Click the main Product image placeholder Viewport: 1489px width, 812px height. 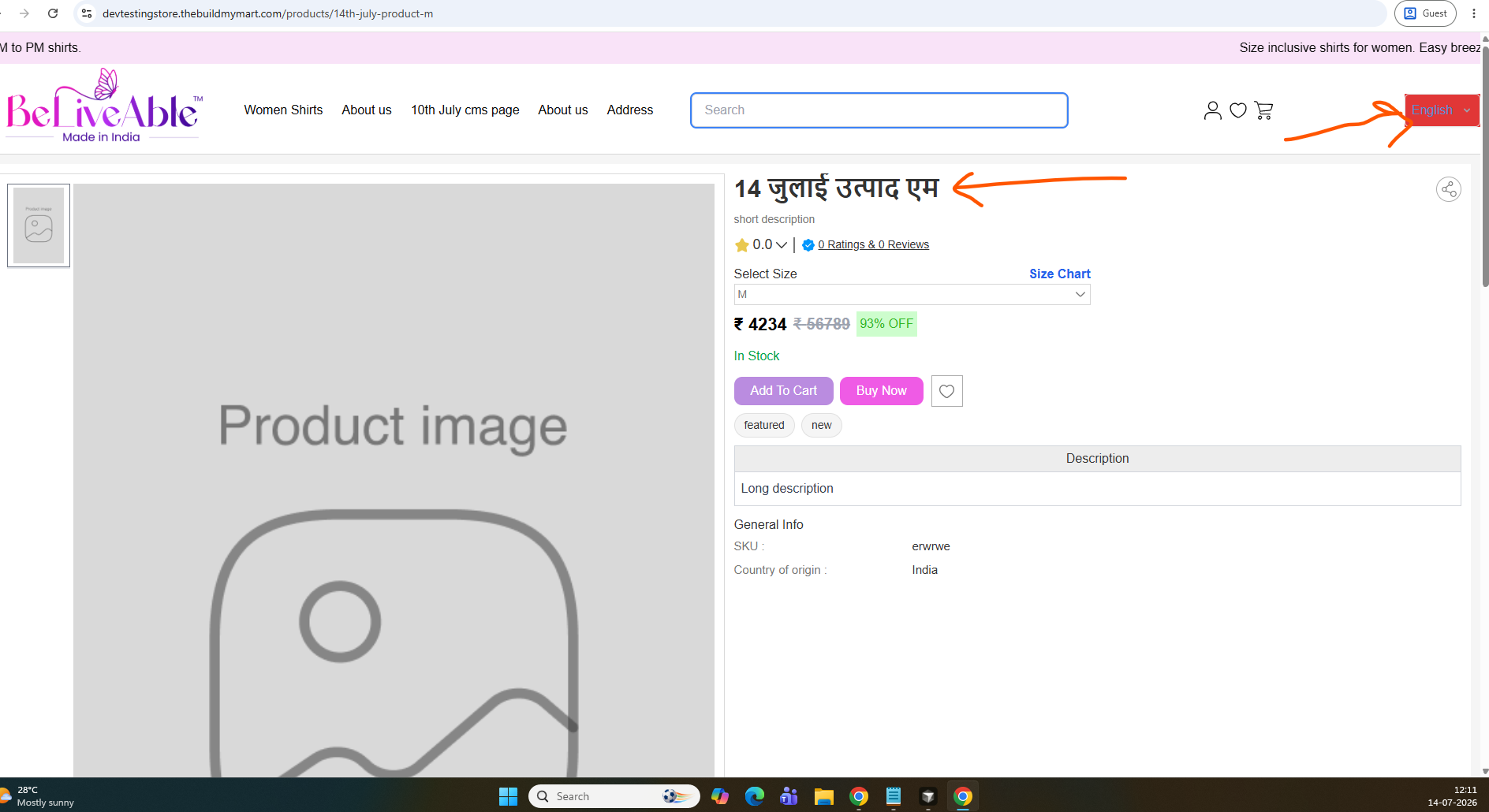click(394, 480)
